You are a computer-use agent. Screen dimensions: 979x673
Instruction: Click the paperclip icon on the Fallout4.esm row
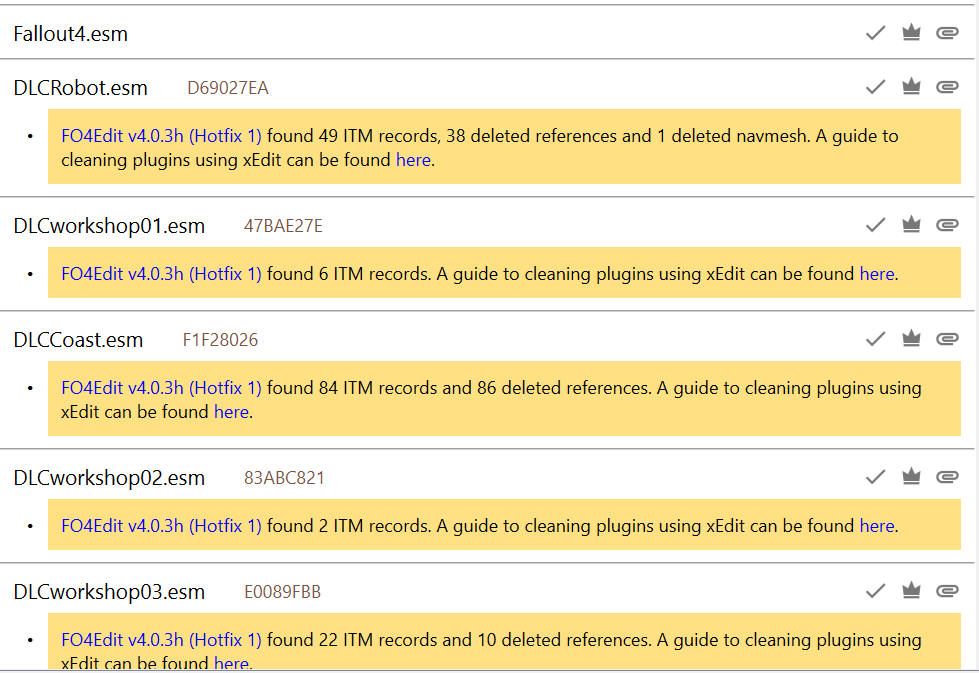(947, 33)
